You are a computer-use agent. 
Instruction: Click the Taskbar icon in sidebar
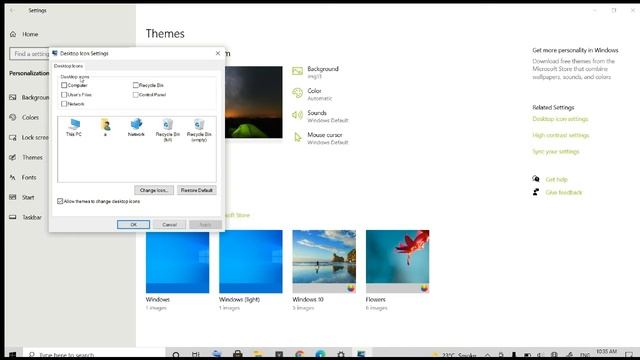tap(13, 217)
